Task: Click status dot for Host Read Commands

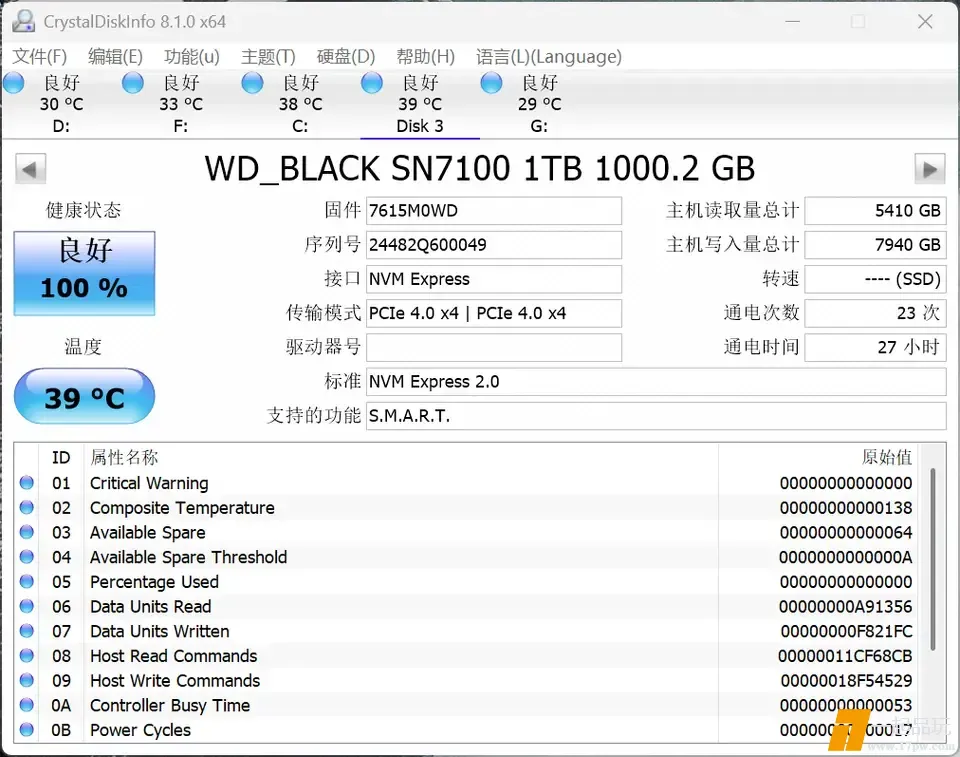Action: click(26, 655)
